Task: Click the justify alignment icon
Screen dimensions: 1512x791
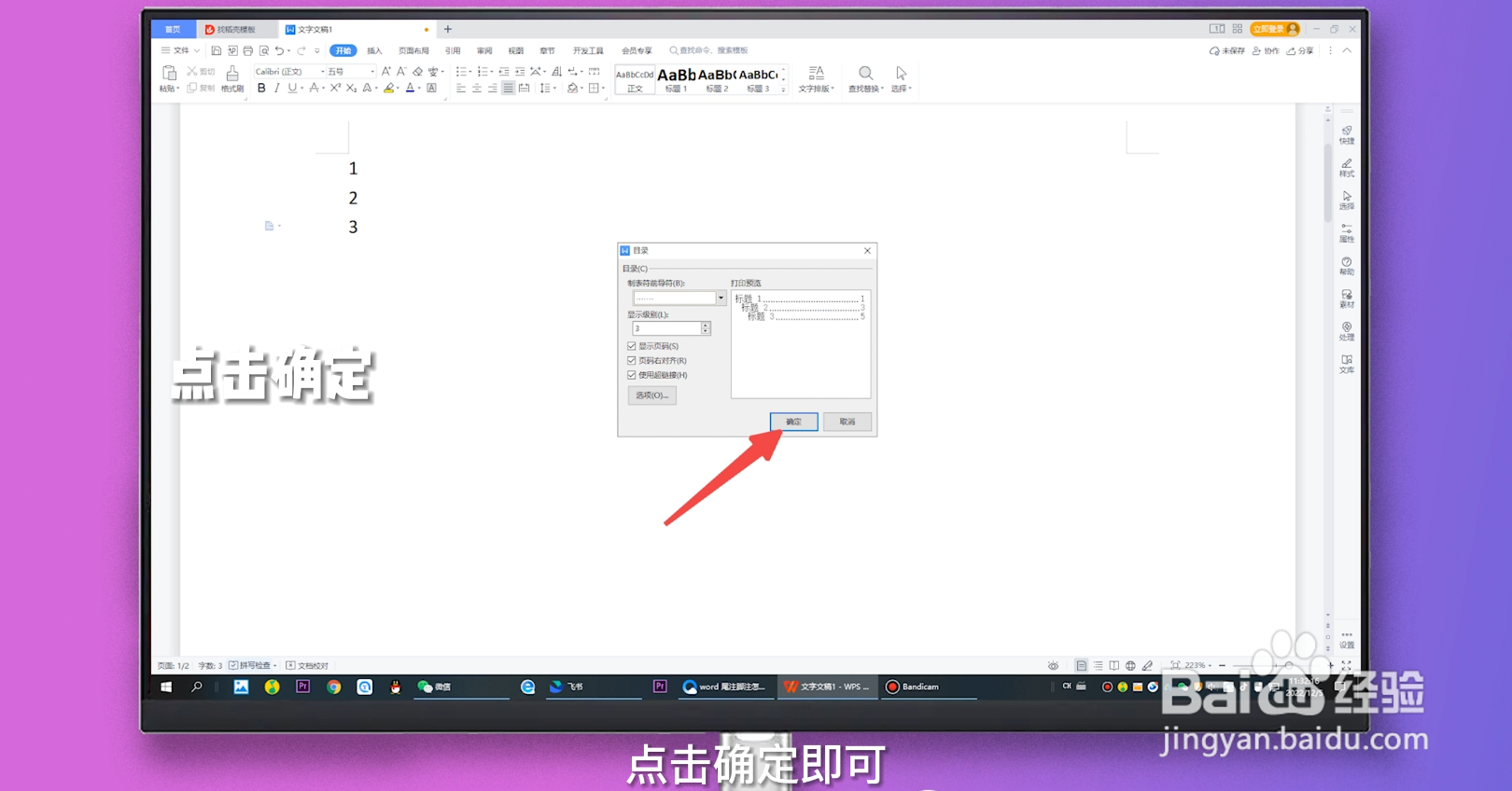Action: (x=509, y=88)
